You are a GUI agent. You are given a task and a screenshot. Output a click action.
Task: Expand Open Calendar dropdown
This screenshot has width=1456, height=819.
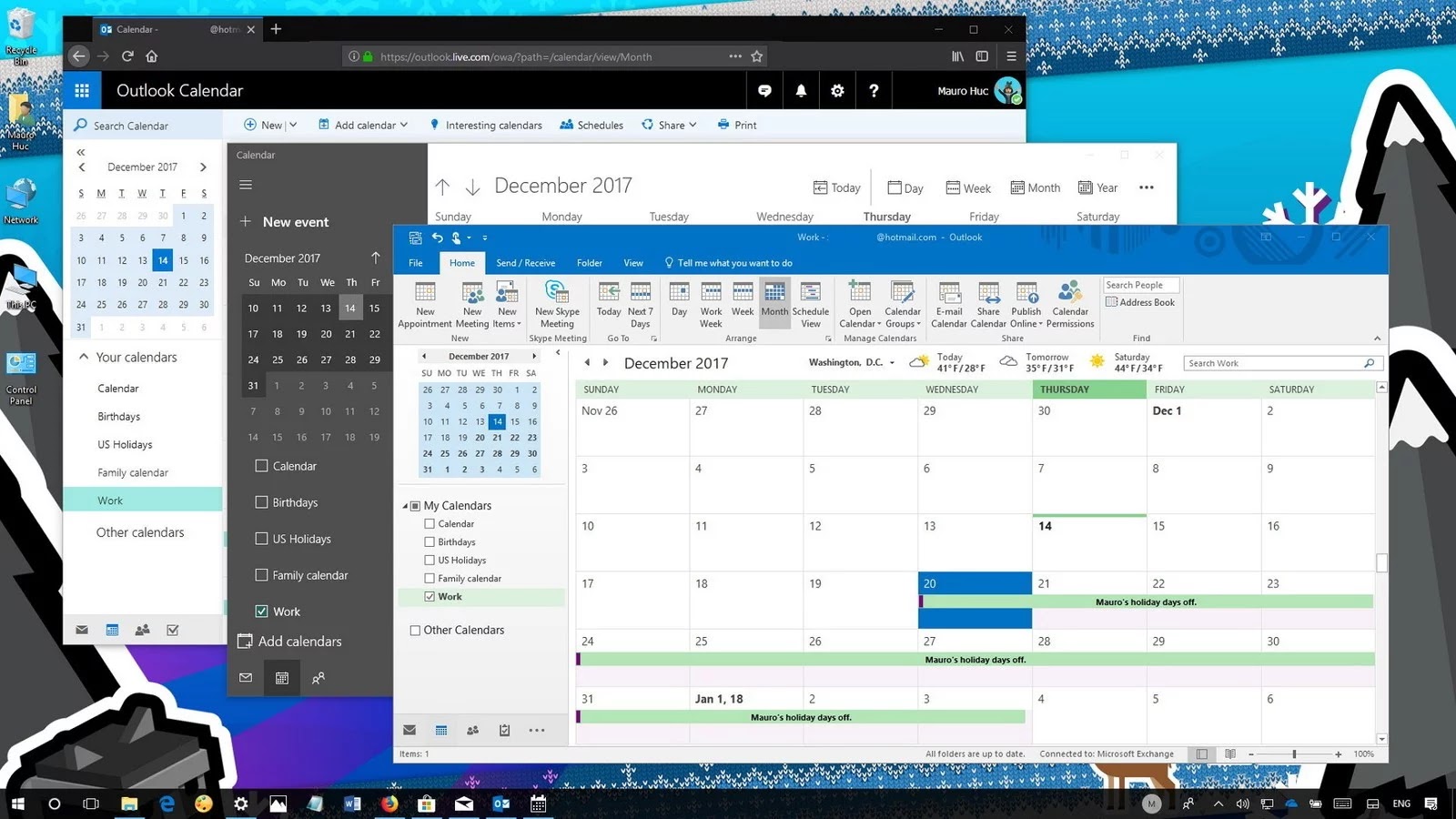coord(860,304)
